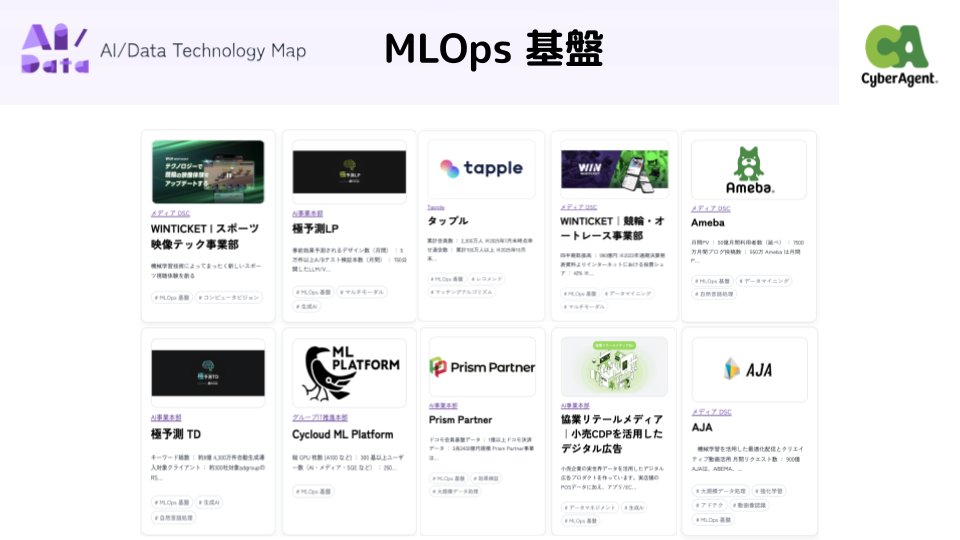
Task: Click the AI/Data Technology Map logo
Action: coord(163,49)
